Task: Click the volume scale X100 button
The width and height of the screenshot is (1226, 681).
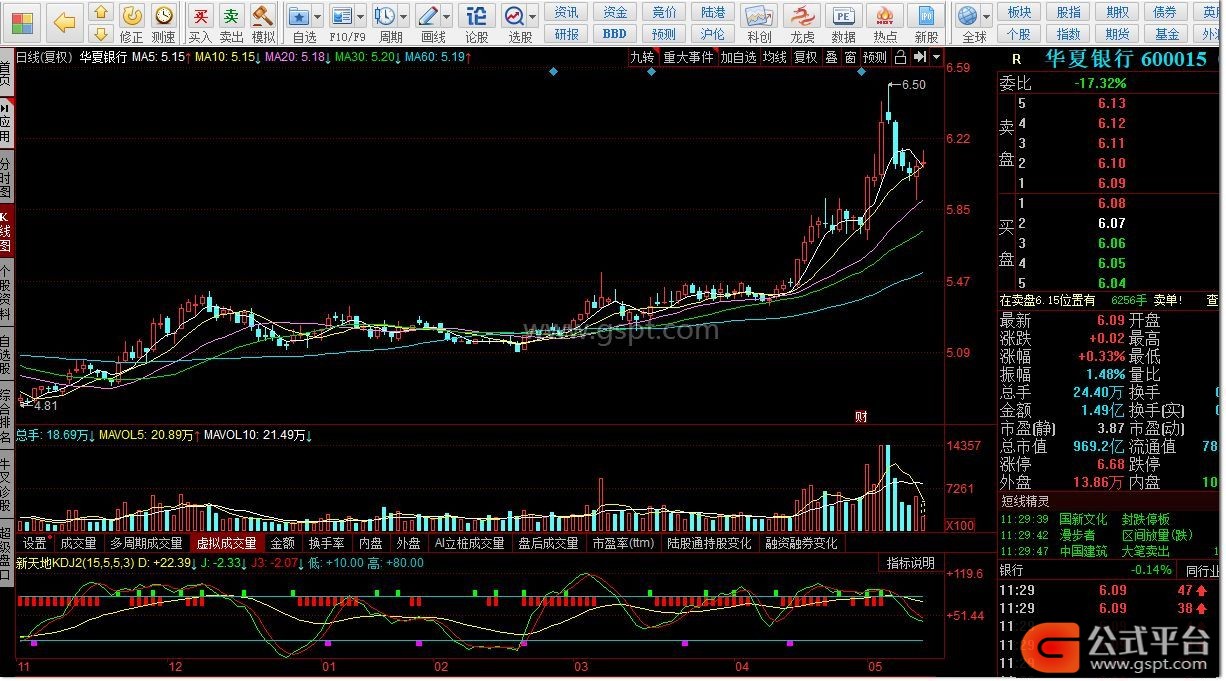Action: pyautogui.click(x=962, y=526)
